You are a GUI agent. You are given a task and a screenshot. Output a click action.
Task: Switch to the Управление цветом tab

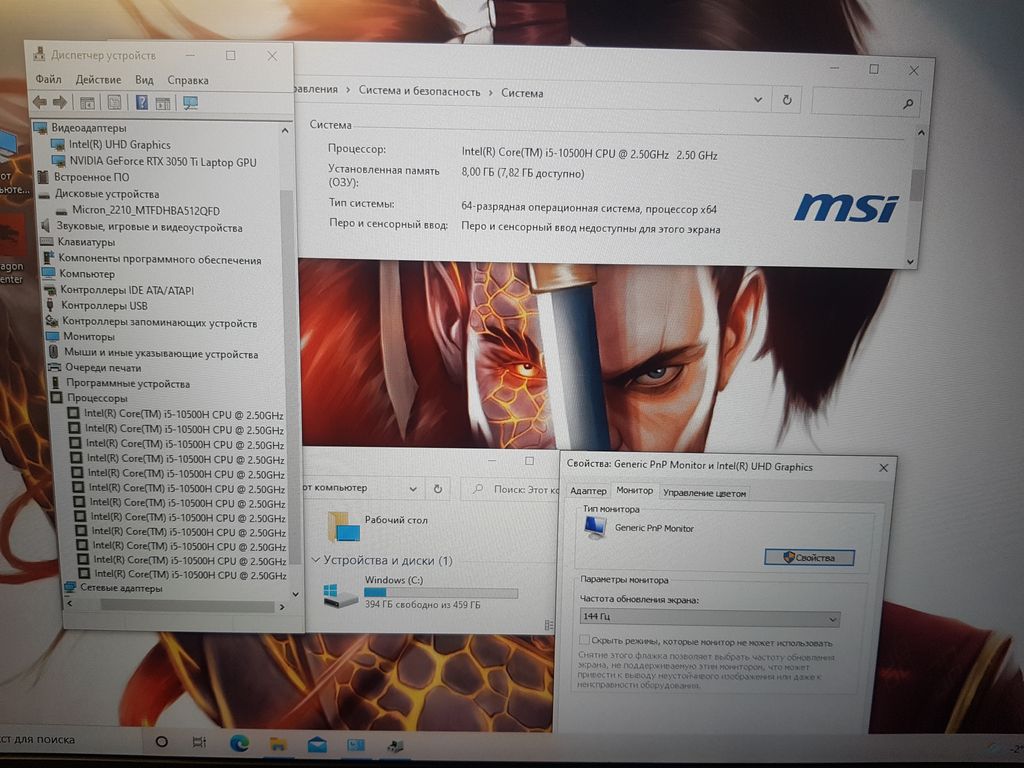[705, 493]
